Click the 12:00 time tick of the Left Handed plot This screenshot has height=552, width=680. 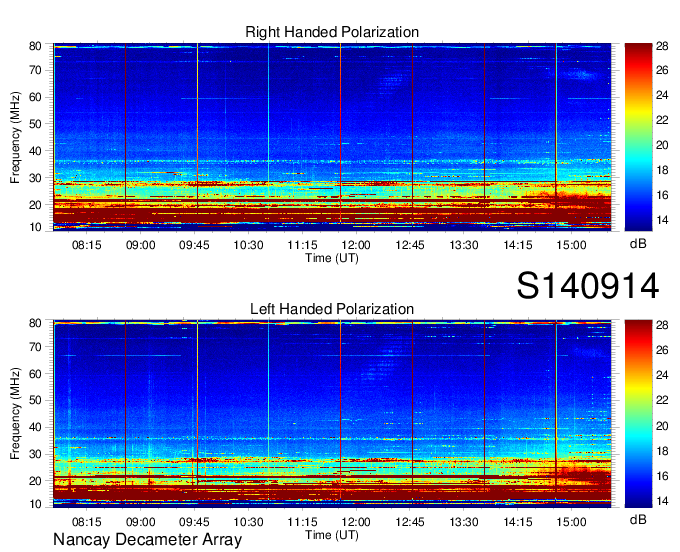tap(356, 522)
